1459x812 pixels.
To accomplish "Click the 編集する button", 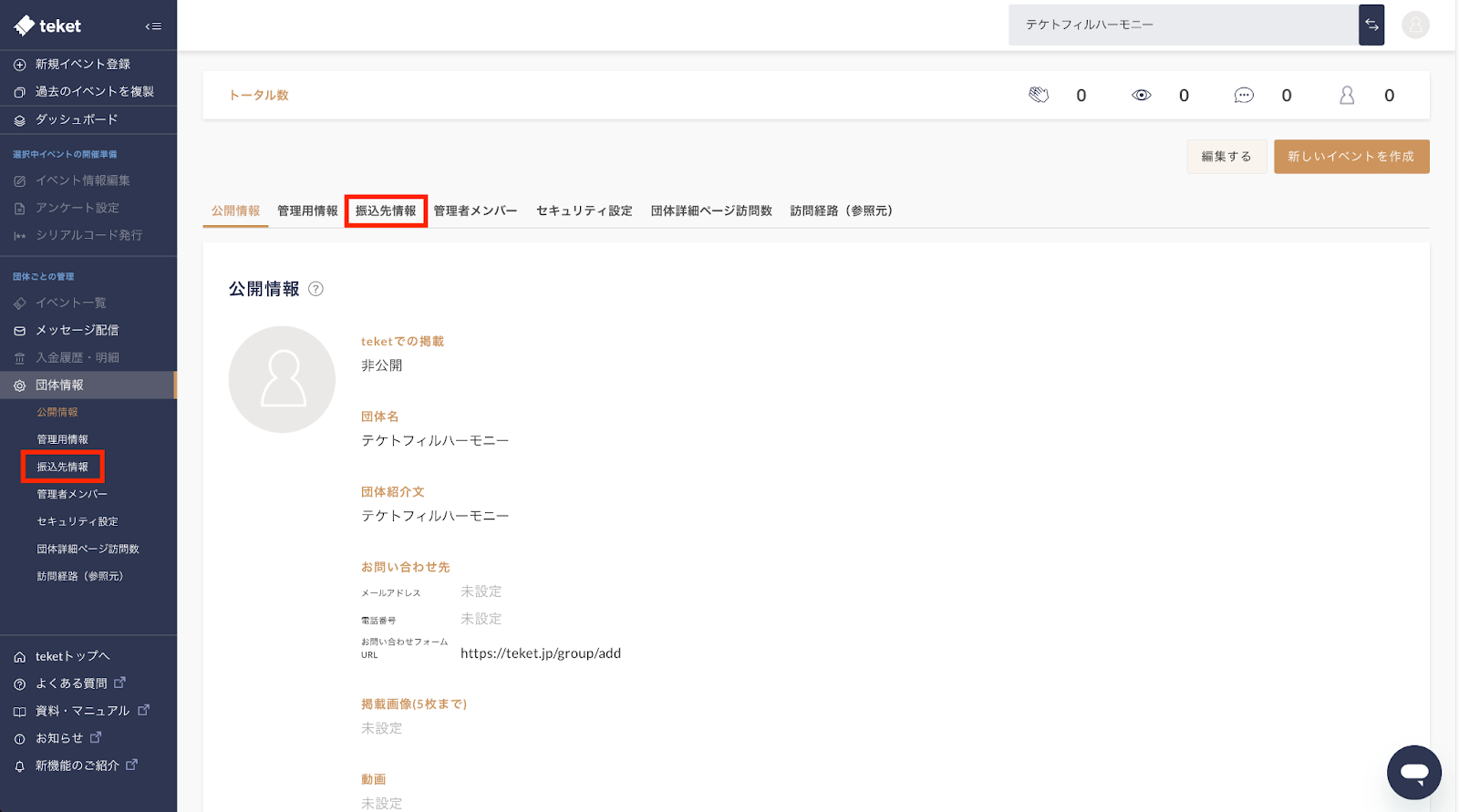I will pyautogui.click(x=1226, y=157).
